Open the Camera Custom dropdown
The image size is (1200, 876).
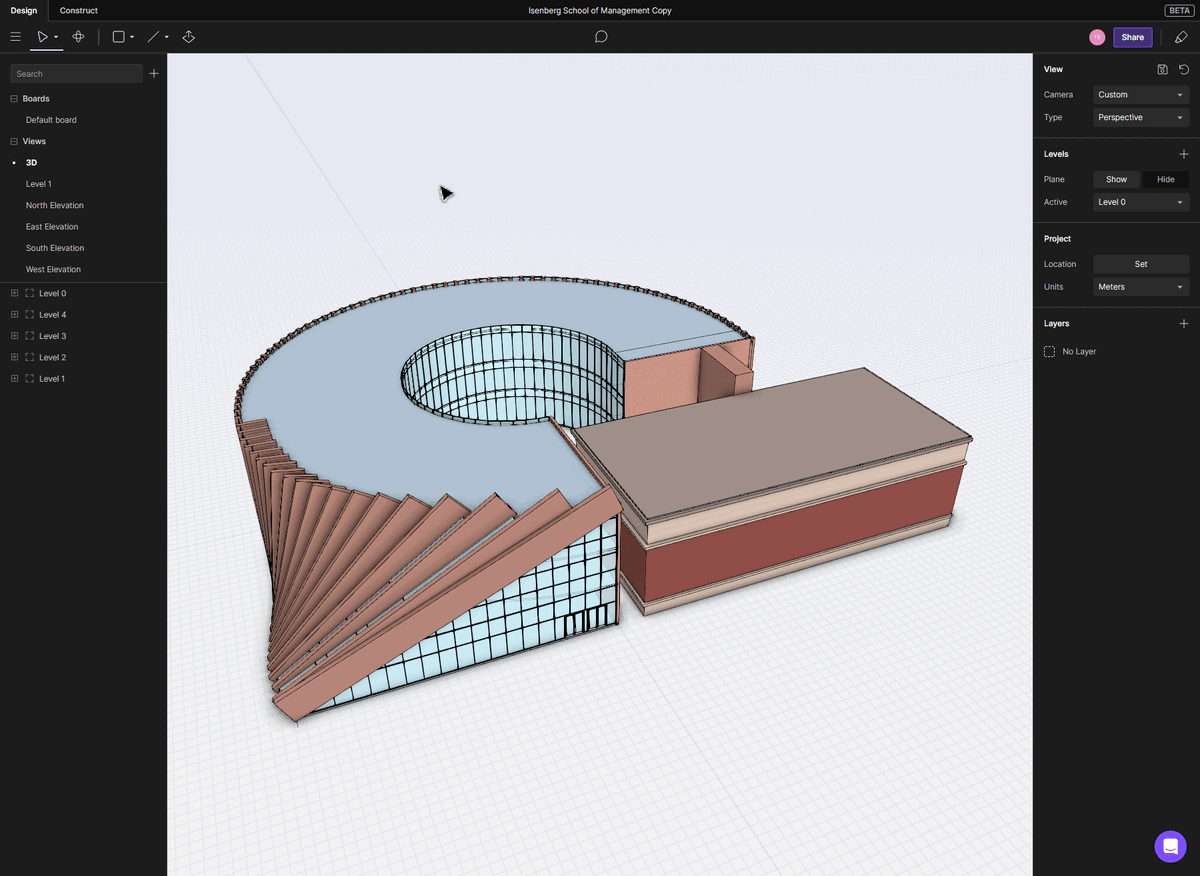(x=1140, y=95)
